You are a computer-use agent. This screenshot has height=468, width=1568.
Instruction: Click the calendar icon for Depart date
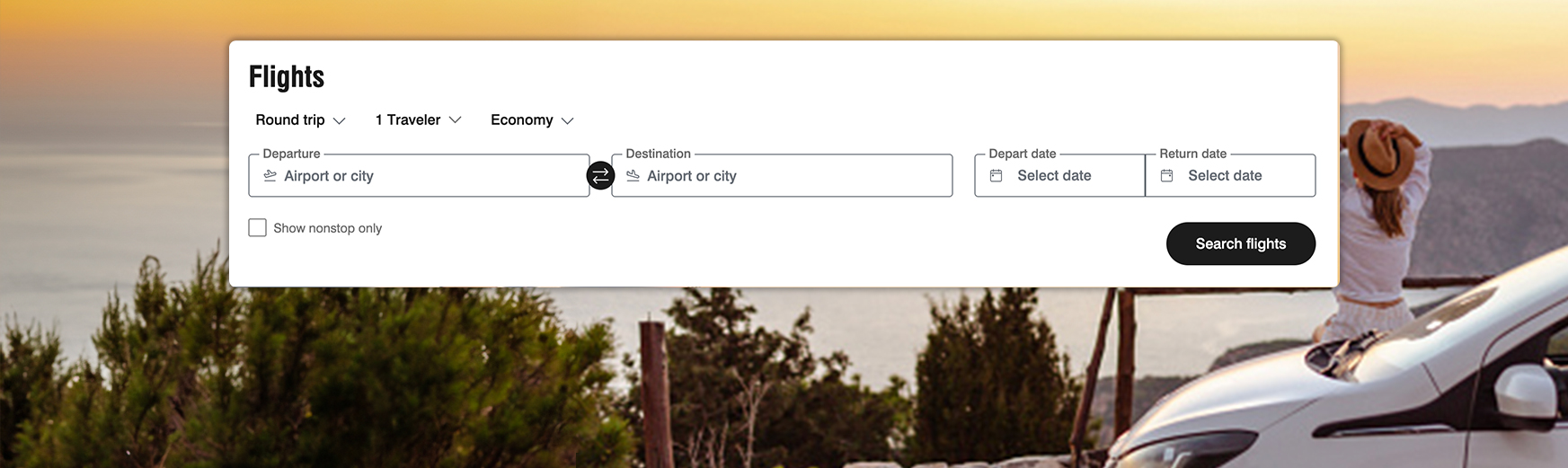point(996,176)
